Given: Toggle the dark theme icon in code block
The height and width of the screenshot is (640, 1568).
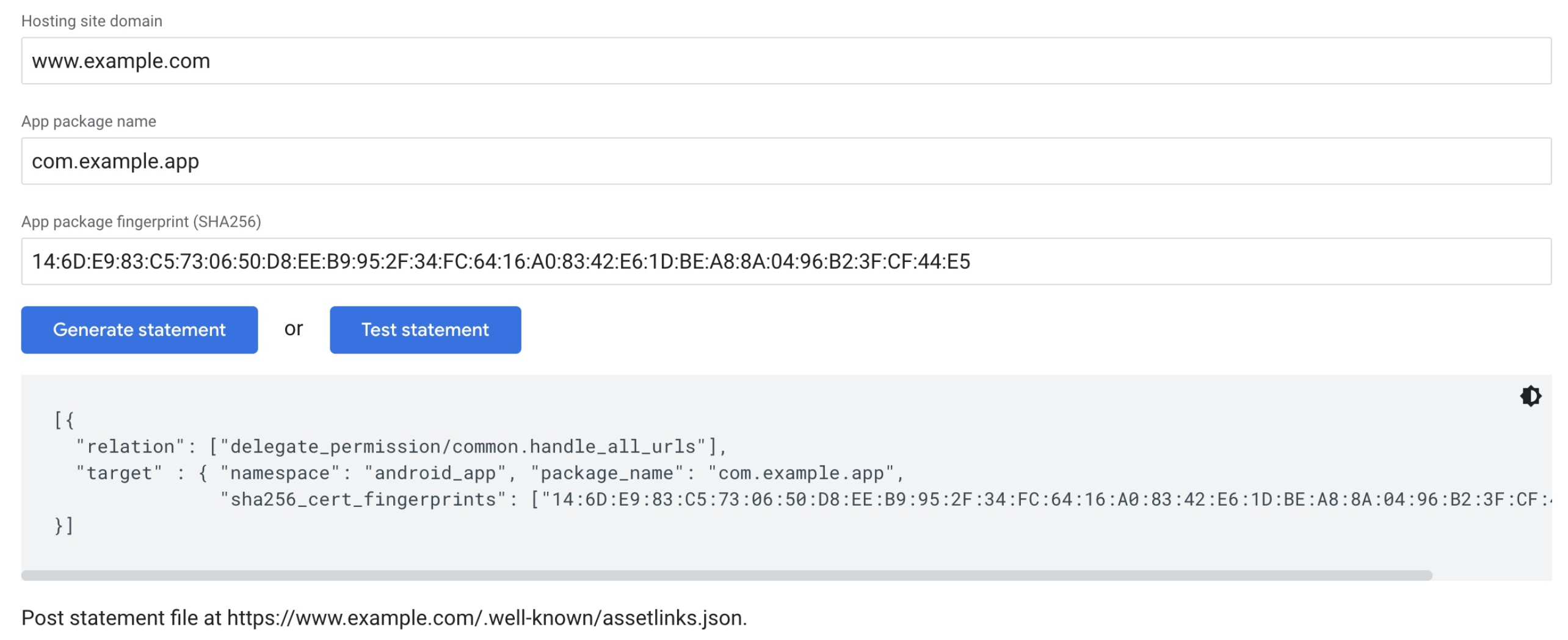Looking at the screenshot, I should [1530, 396].
